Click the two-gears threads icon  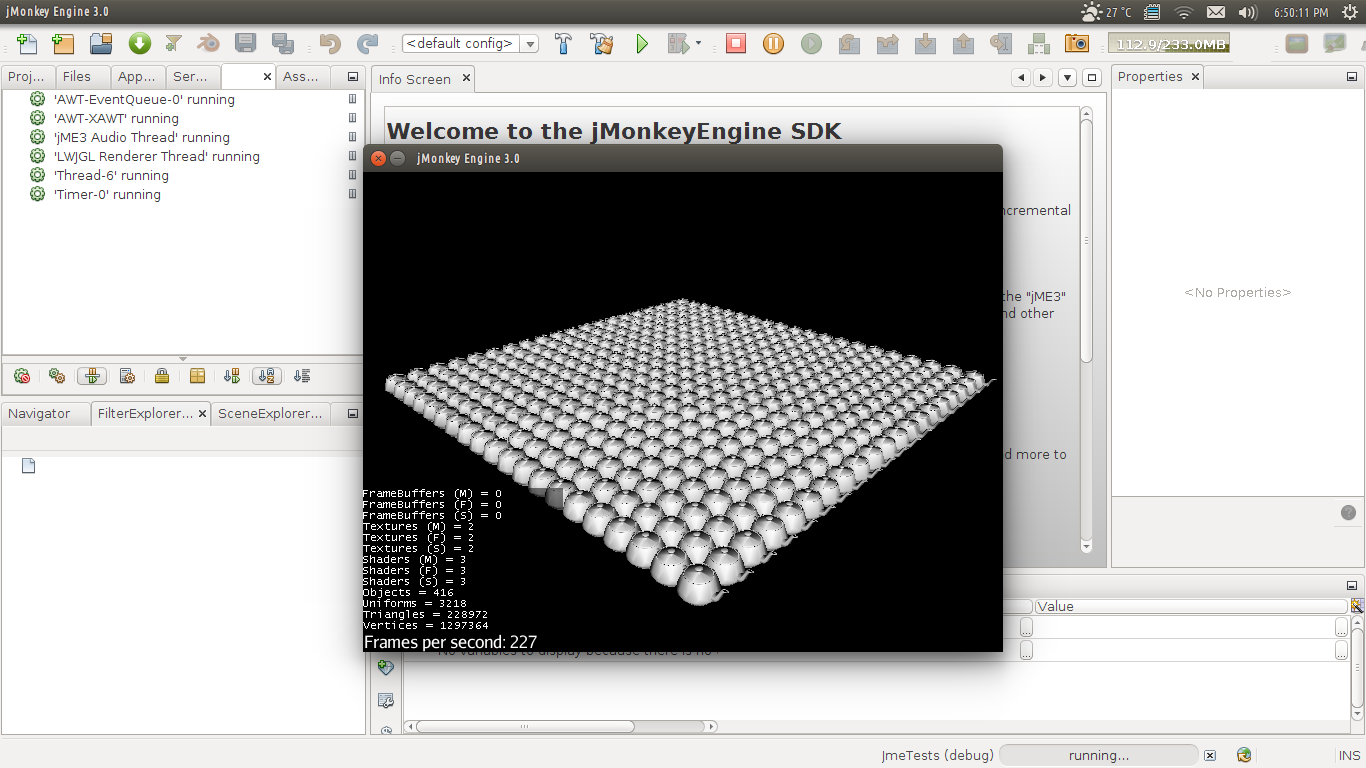(x=57, y=376)
